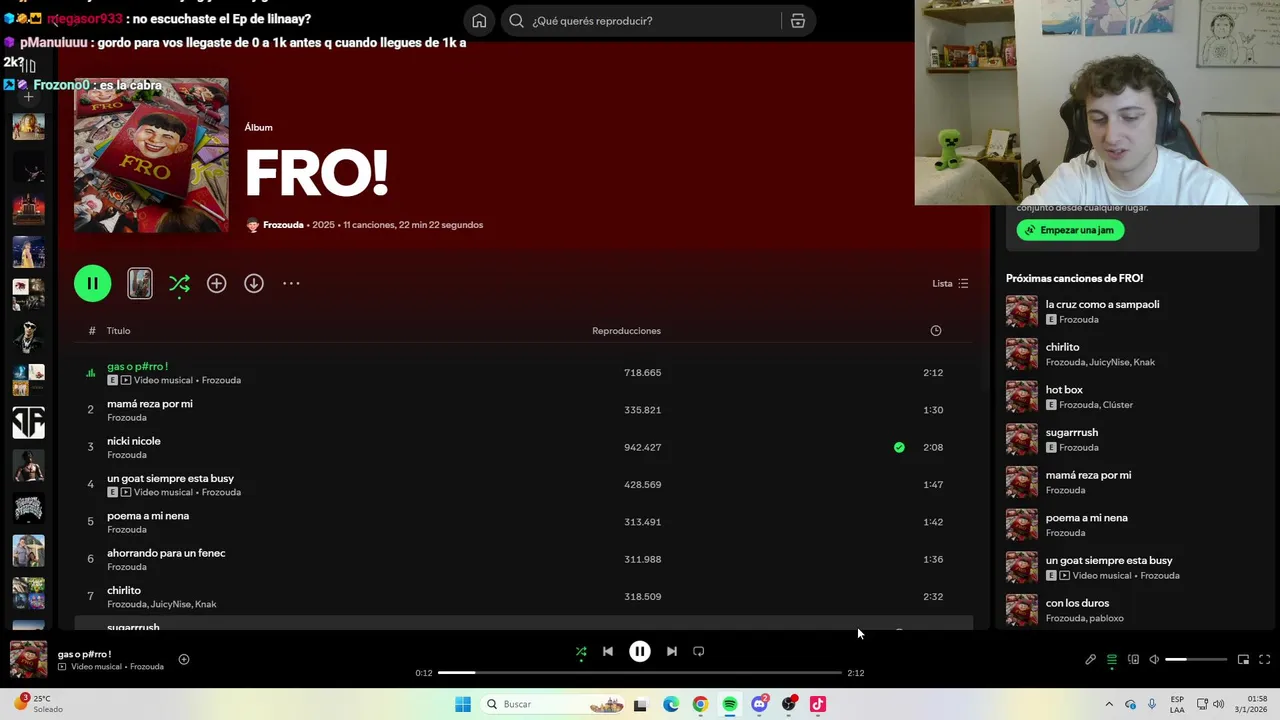Pause playback in the bottom player bar
The image size is (1280, 720).
click(x=640, y=652)
